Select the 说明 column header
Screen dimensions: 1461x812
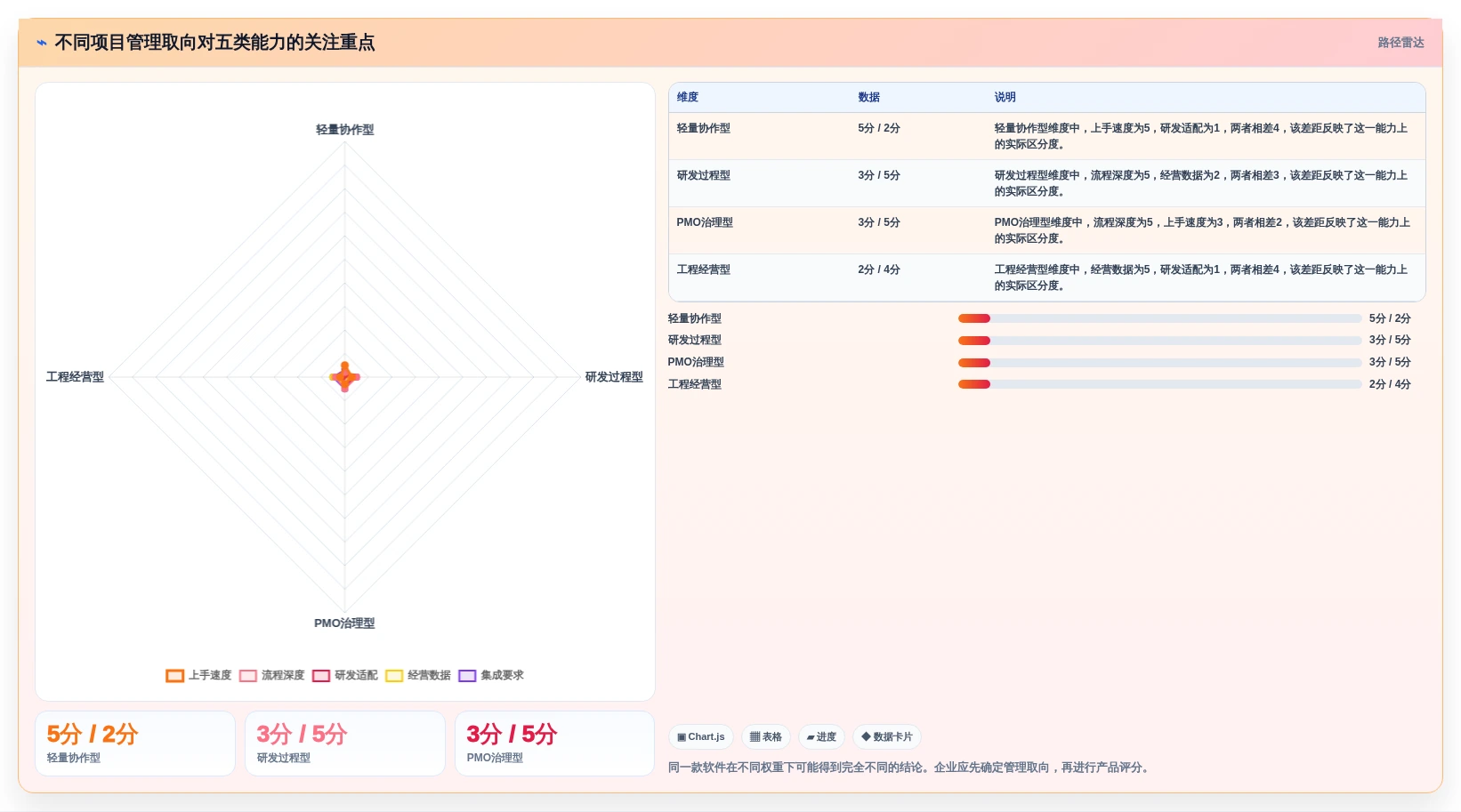pyautogui.click(x=1005, y=97)
